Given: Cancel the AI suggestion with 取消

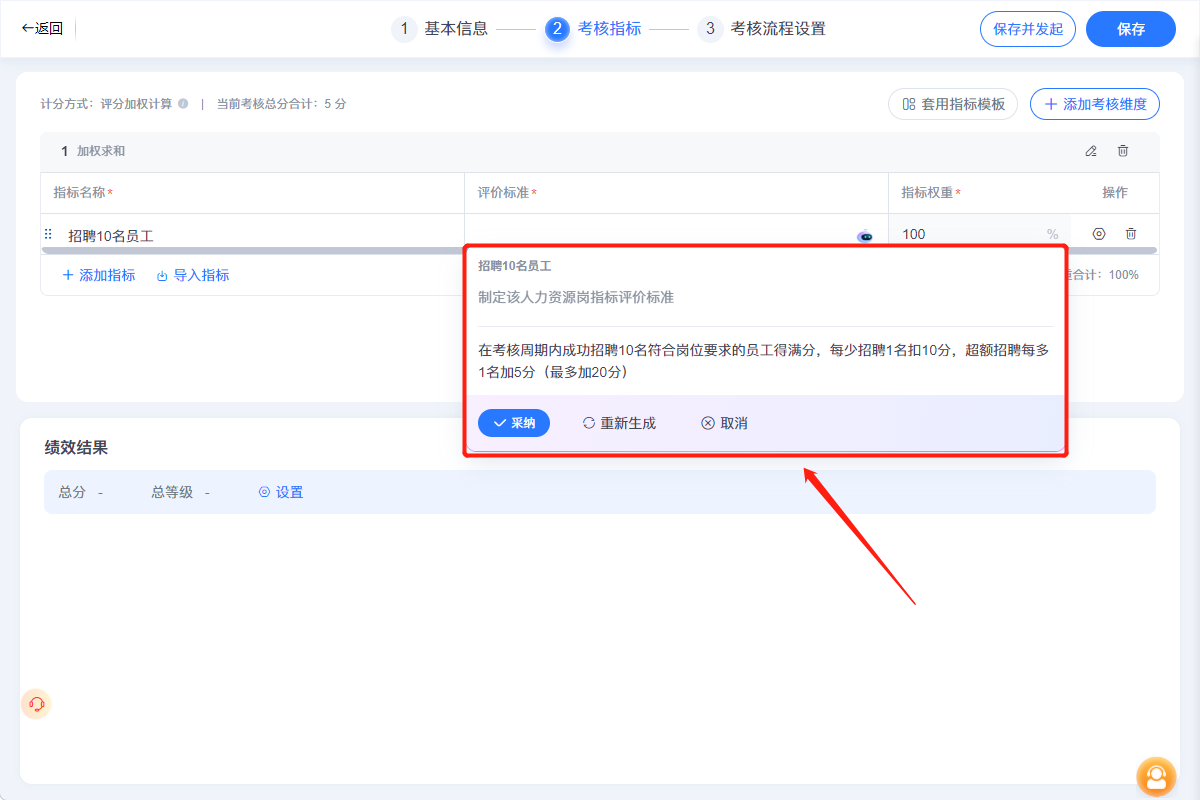Looking at the screenshot, I should click(724, 423).
